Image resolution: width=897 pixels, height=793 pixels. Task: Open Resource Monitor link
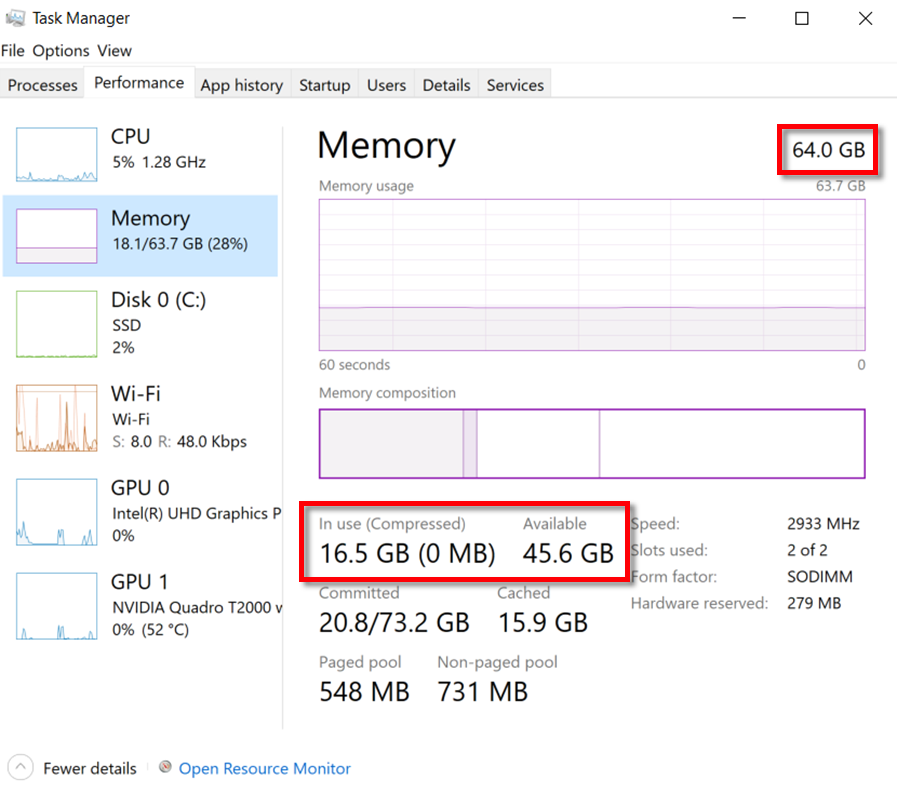(x=264, y=768)
